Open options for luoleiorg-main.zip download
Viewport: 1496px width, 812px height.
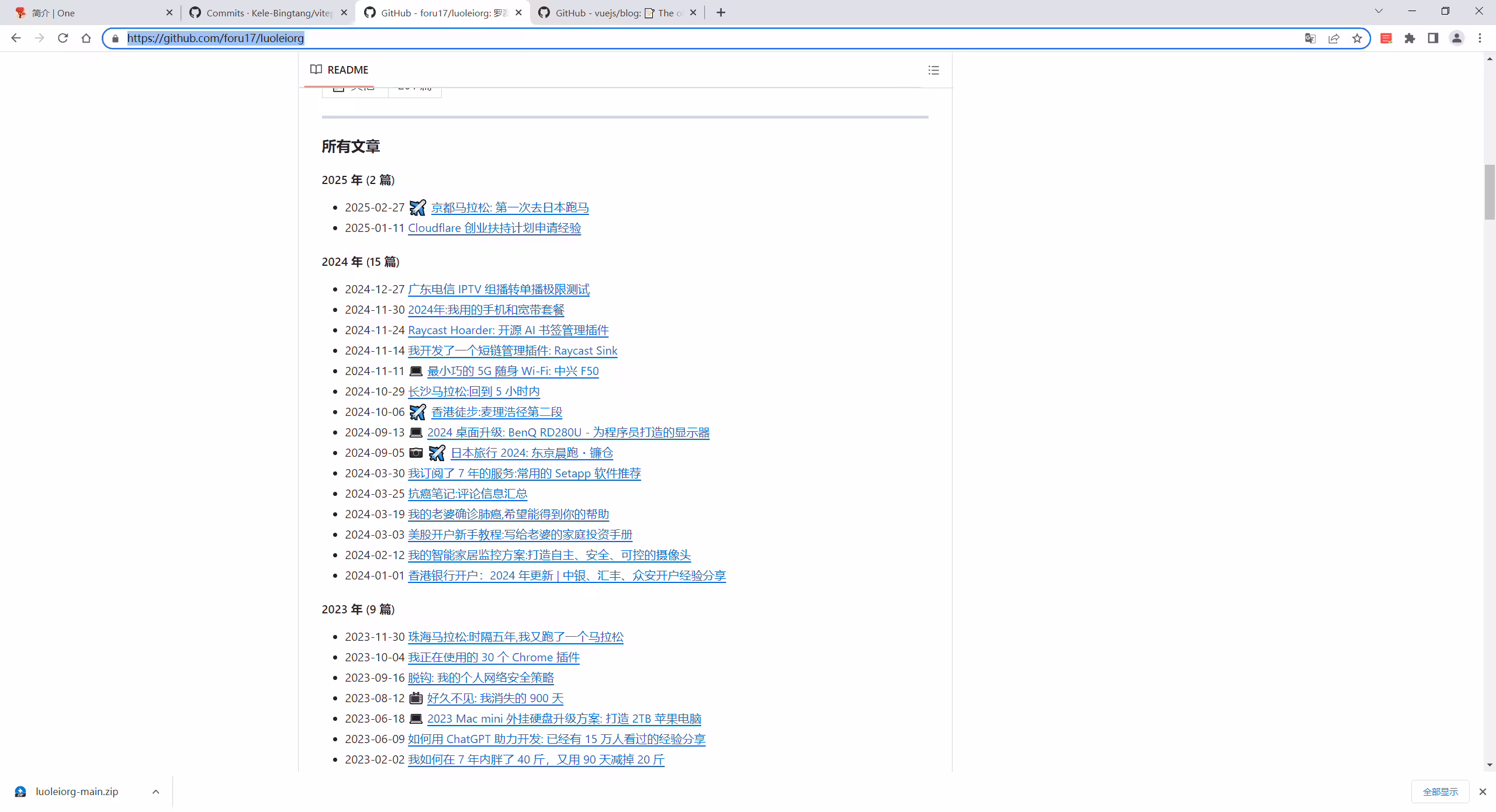pos(155,792)
